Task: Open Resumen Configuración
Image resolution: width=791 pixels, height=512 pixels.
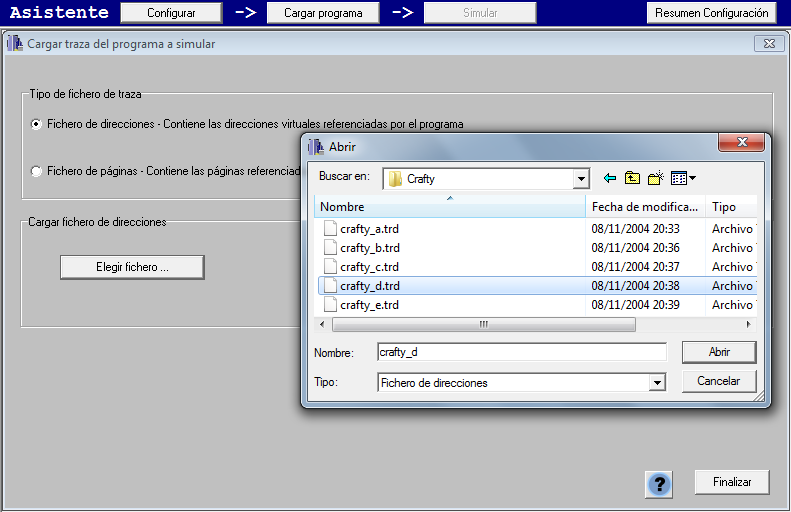Action: pos(711,13)
